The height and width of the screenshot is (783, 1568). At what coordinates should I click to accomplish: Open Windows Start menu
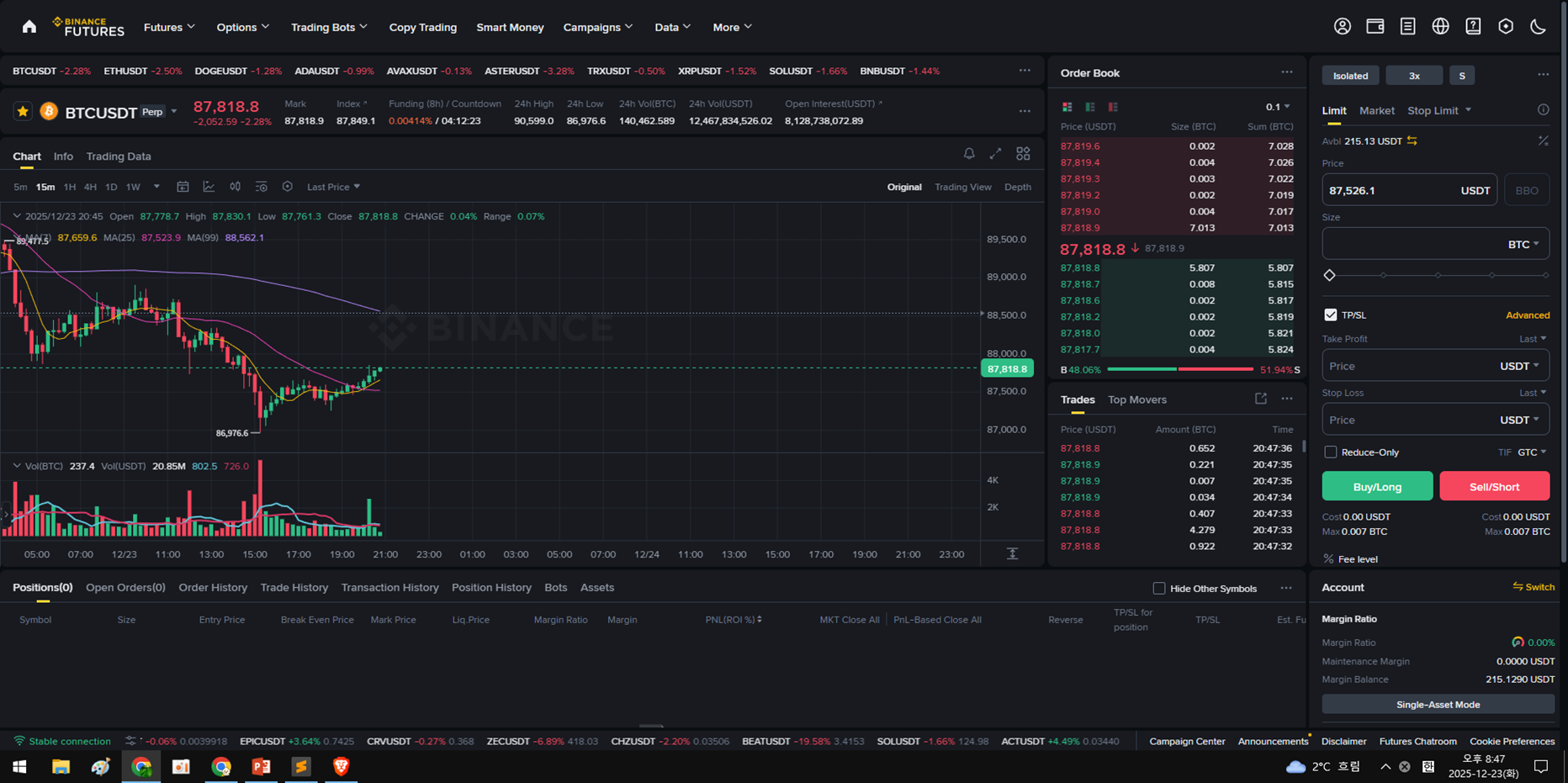coord(19,766)
